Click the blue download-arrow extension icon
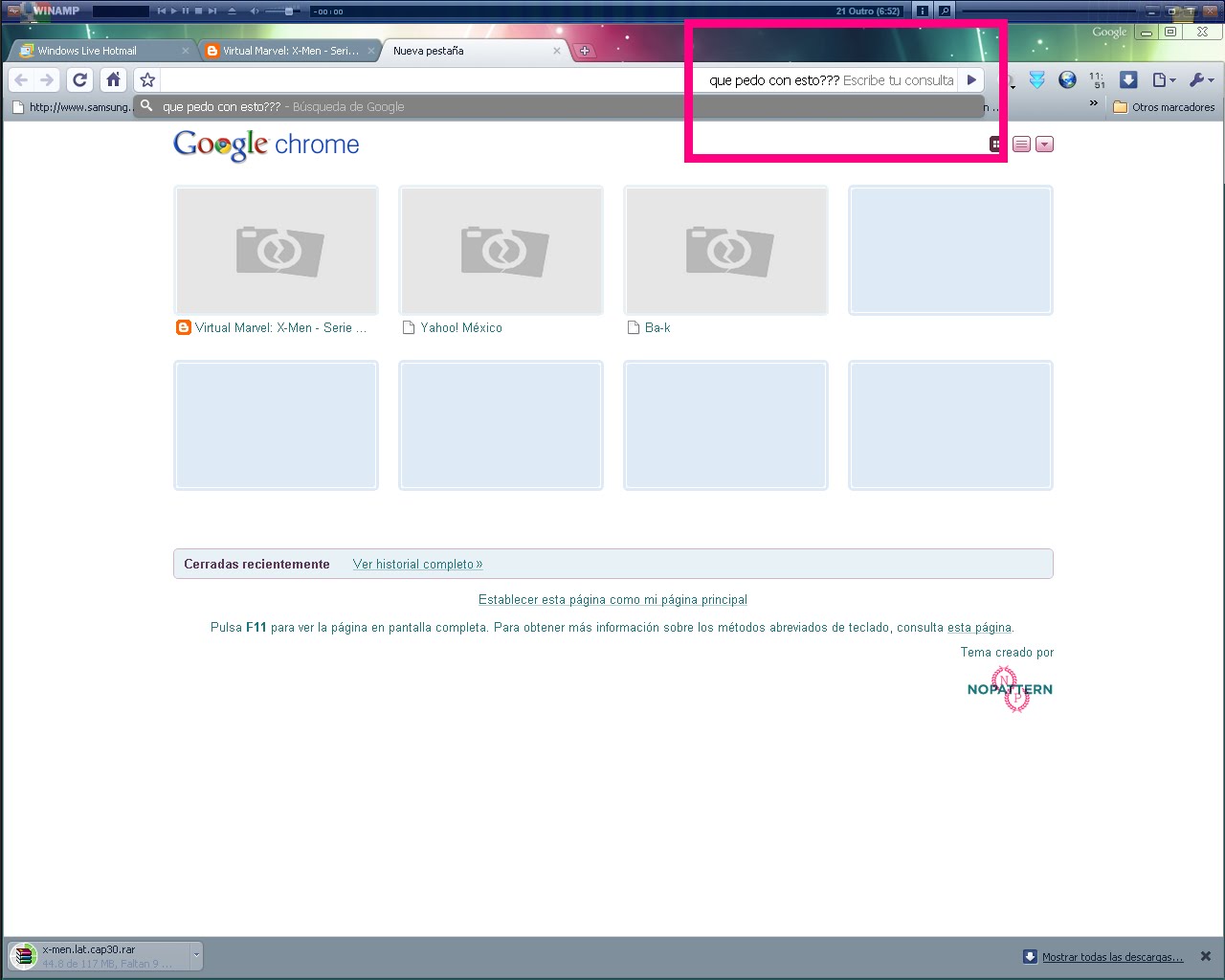 pyautogui.click(x=1128, y=80)
